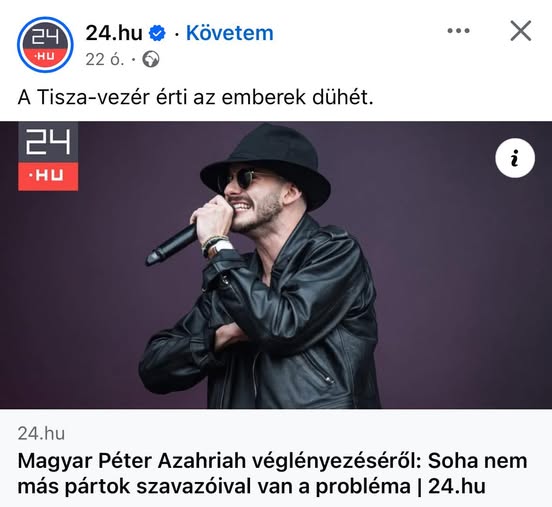The image size is (552, 507).
Task: Show link details via the round i icon
Action: pos(515,158)
